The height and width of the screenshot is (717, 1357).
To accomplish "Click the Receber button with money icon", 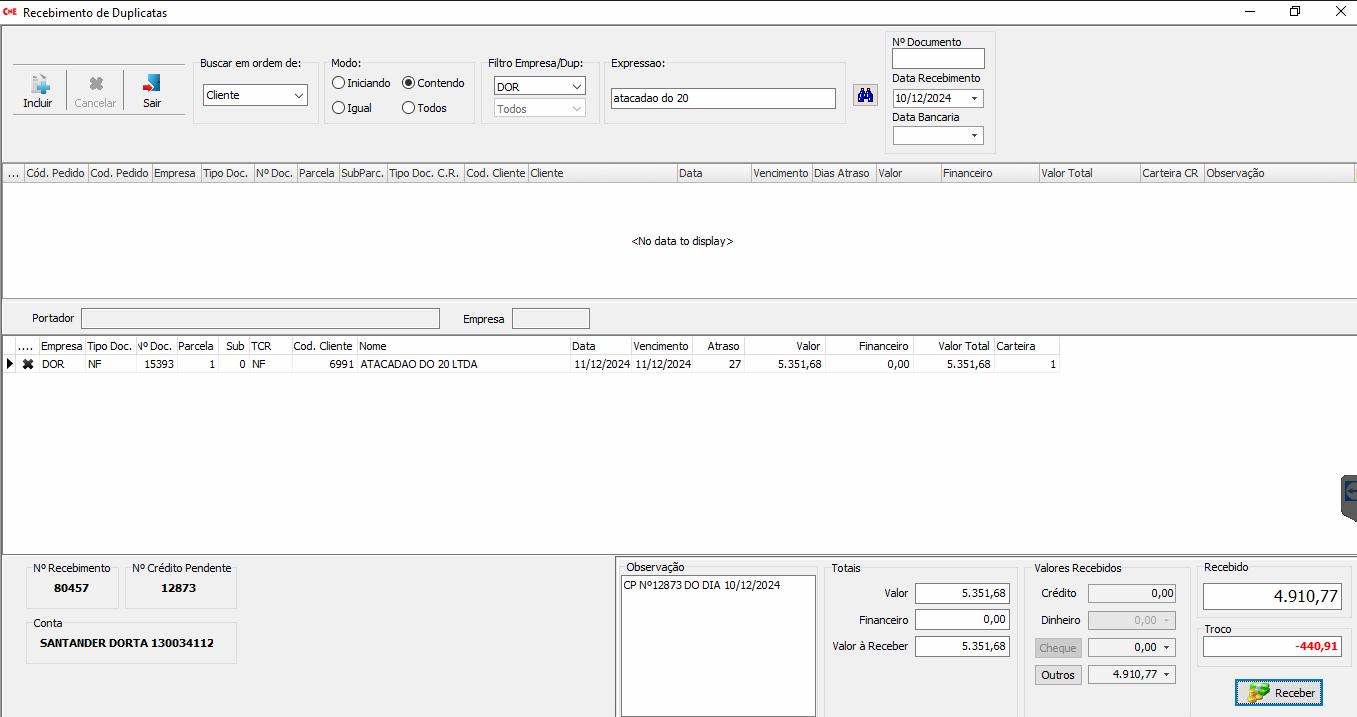I will 1279,693.
